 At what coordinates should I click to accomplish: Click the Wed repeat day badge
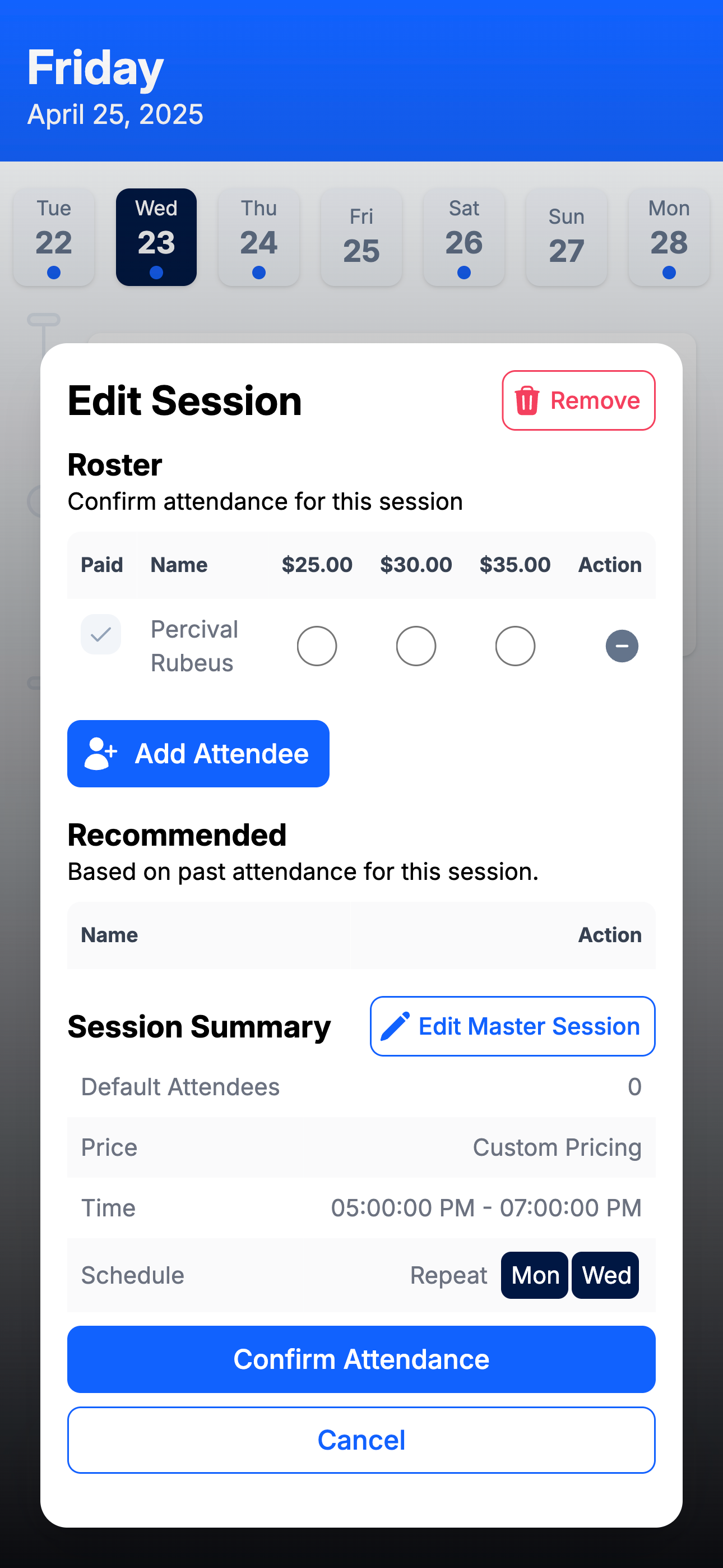point(605,1275)
